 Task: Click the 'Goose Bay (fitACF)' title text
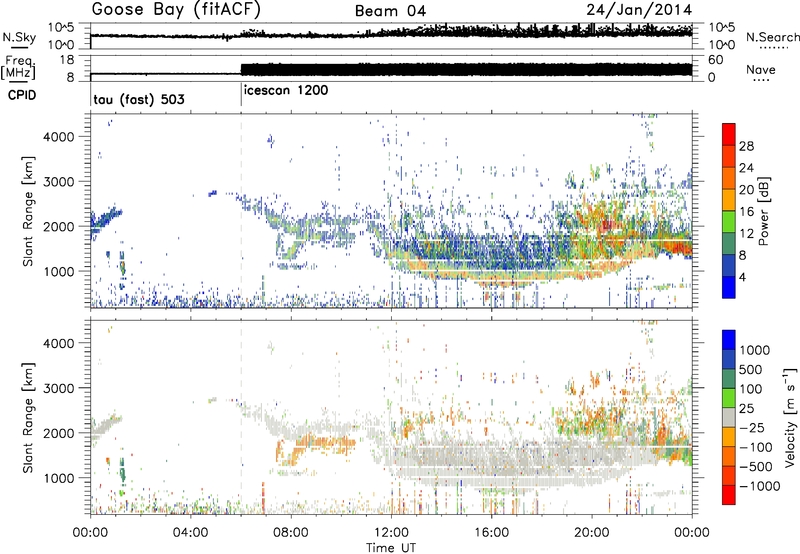(176, 10)
